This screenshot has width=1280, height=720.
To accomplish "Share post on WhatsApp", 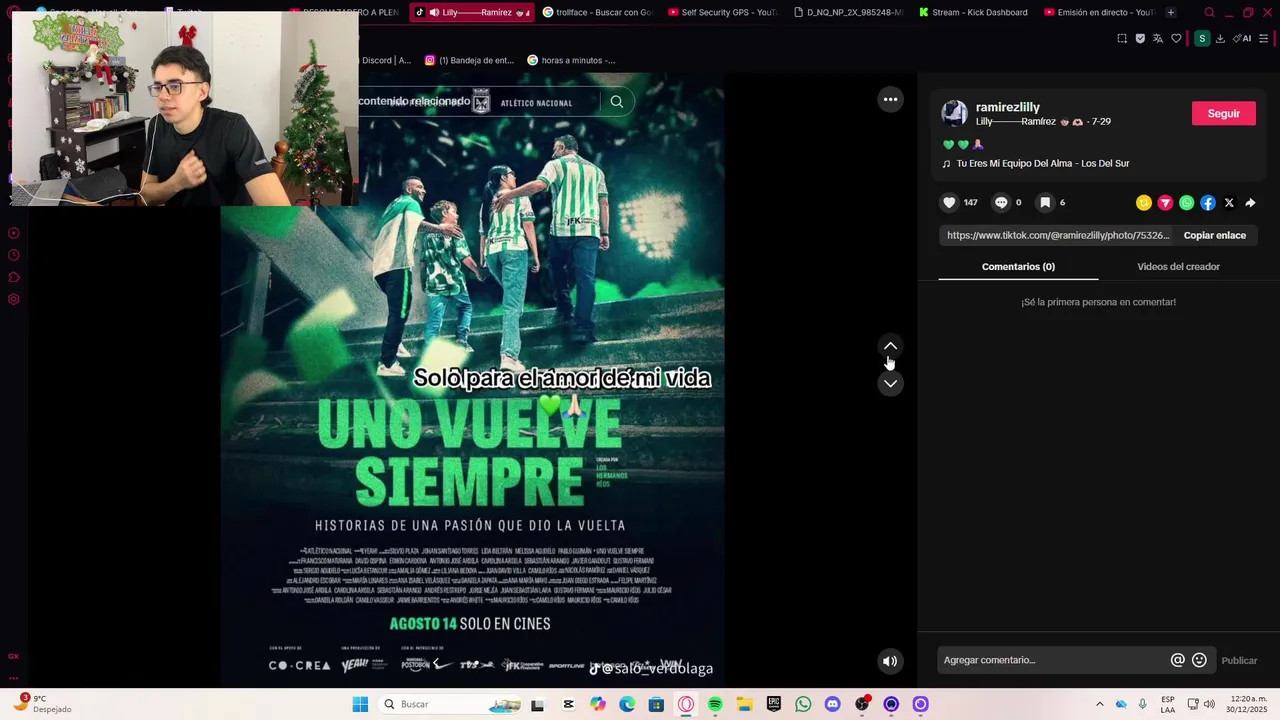I will click(1187, 203).
